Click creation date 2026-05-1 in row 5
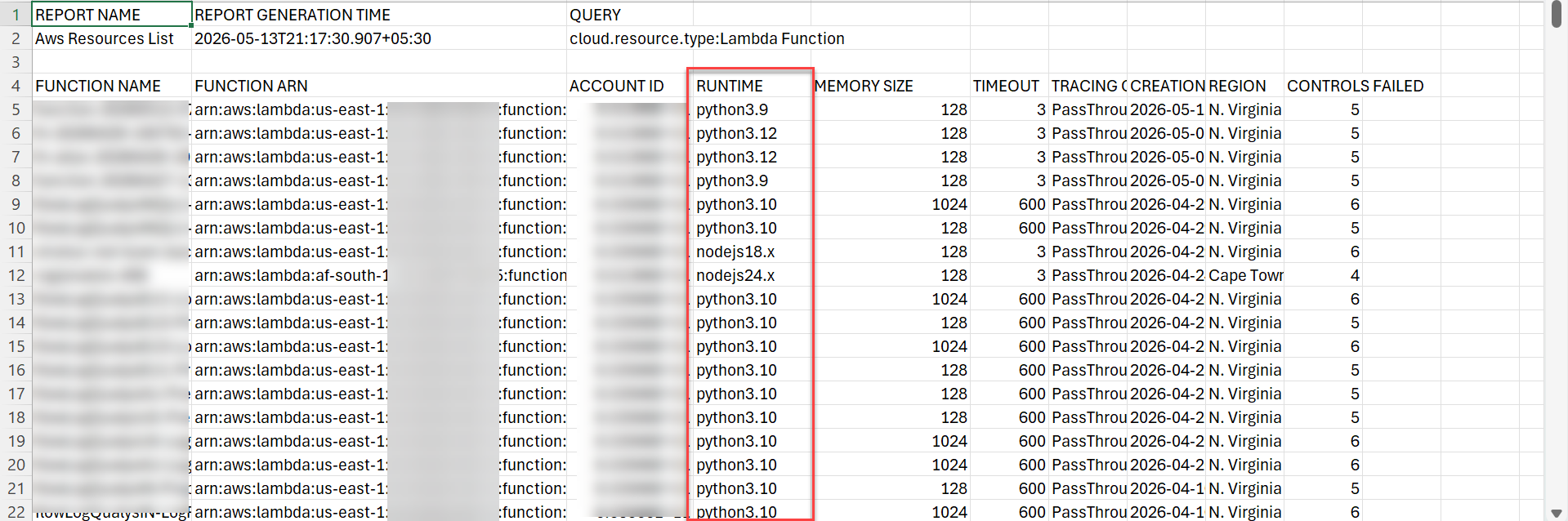The height and width of the screenshot is (521, 1568). 1166,109
